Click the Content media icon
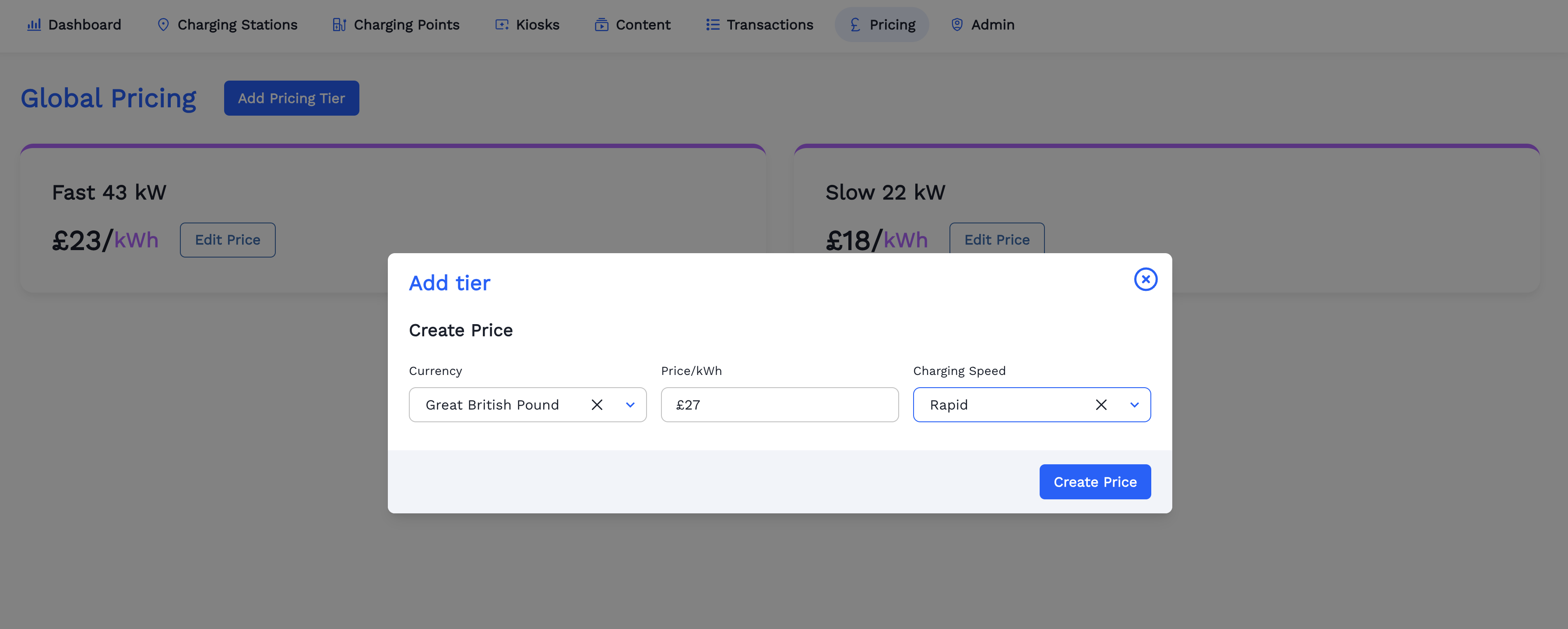This screenshot has height=629, width=1568. coord(601,25)
